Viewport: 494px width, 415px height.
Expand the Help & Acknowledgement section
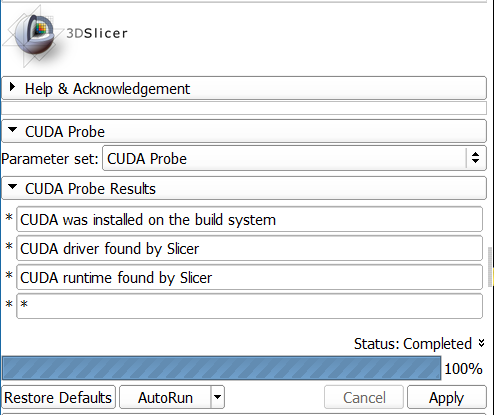[x=244, y=88]
